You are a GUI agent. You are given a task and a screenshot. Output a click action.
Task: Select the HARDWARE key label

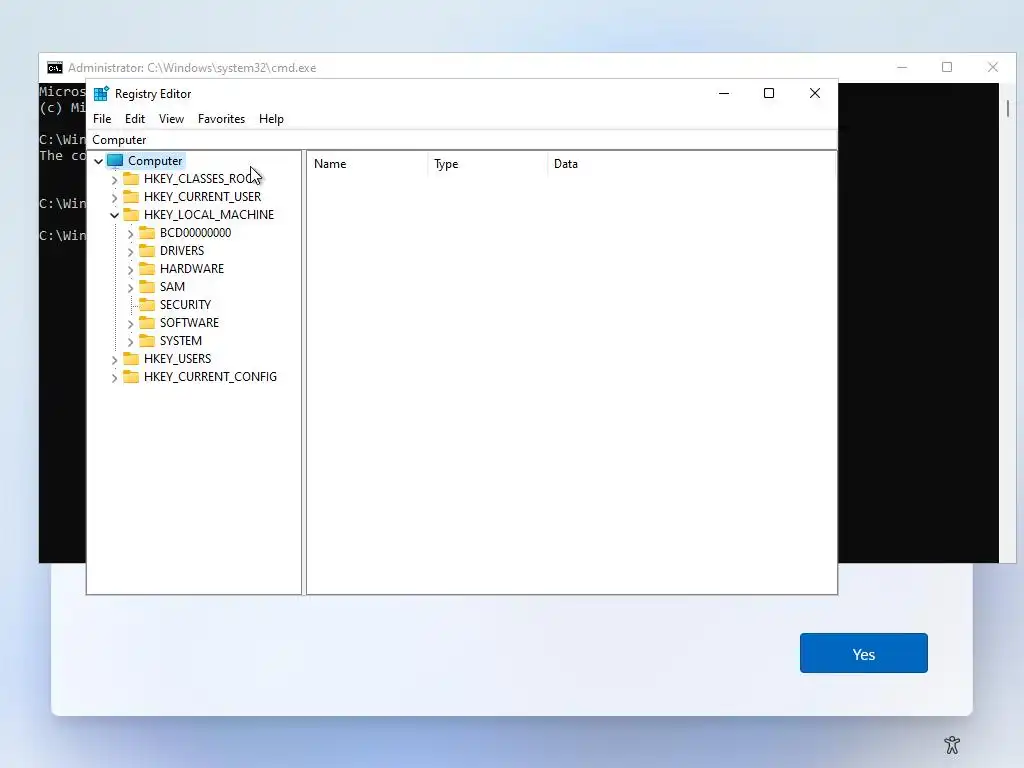(x=192, y=268)
